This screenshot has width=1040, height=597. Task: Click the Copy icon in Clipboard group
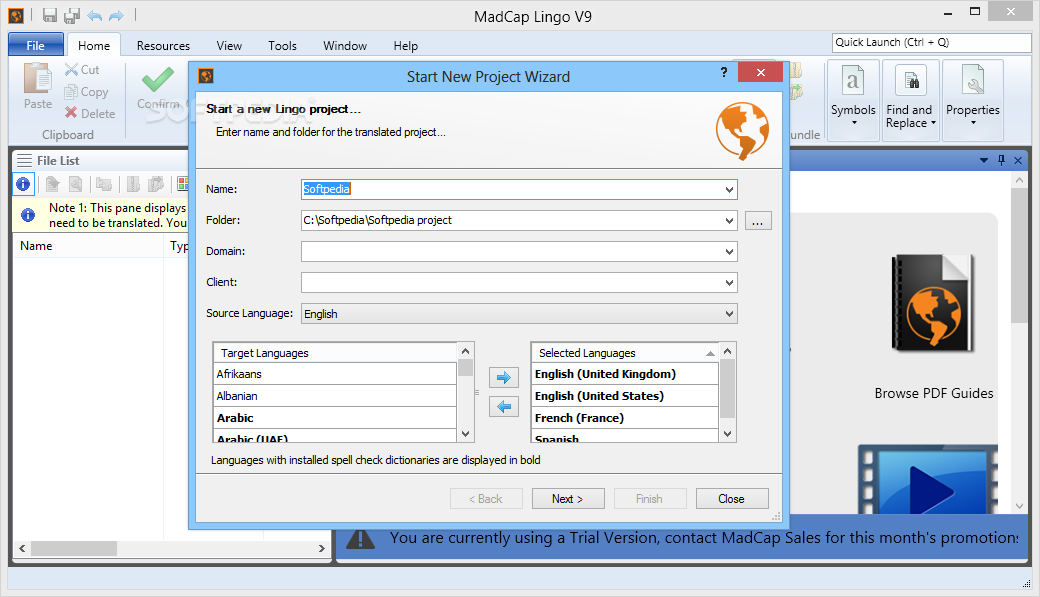click(x=71, y=92)
